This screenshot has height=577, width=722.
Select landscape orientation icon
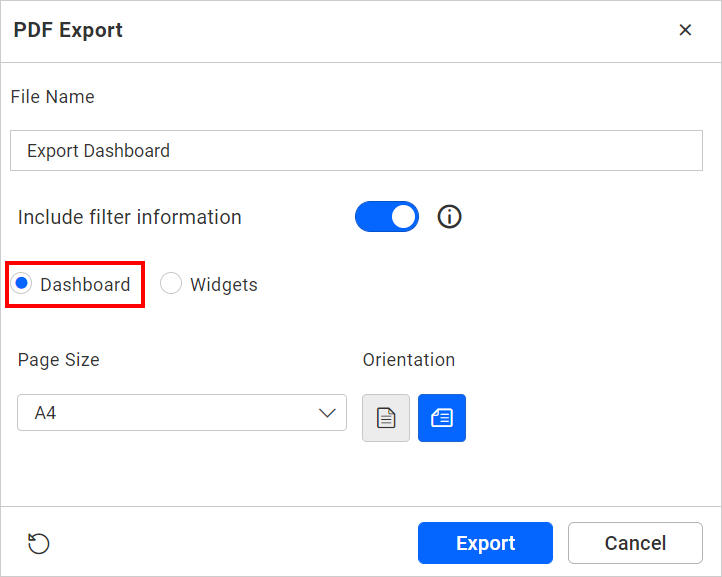coord(442,418)
